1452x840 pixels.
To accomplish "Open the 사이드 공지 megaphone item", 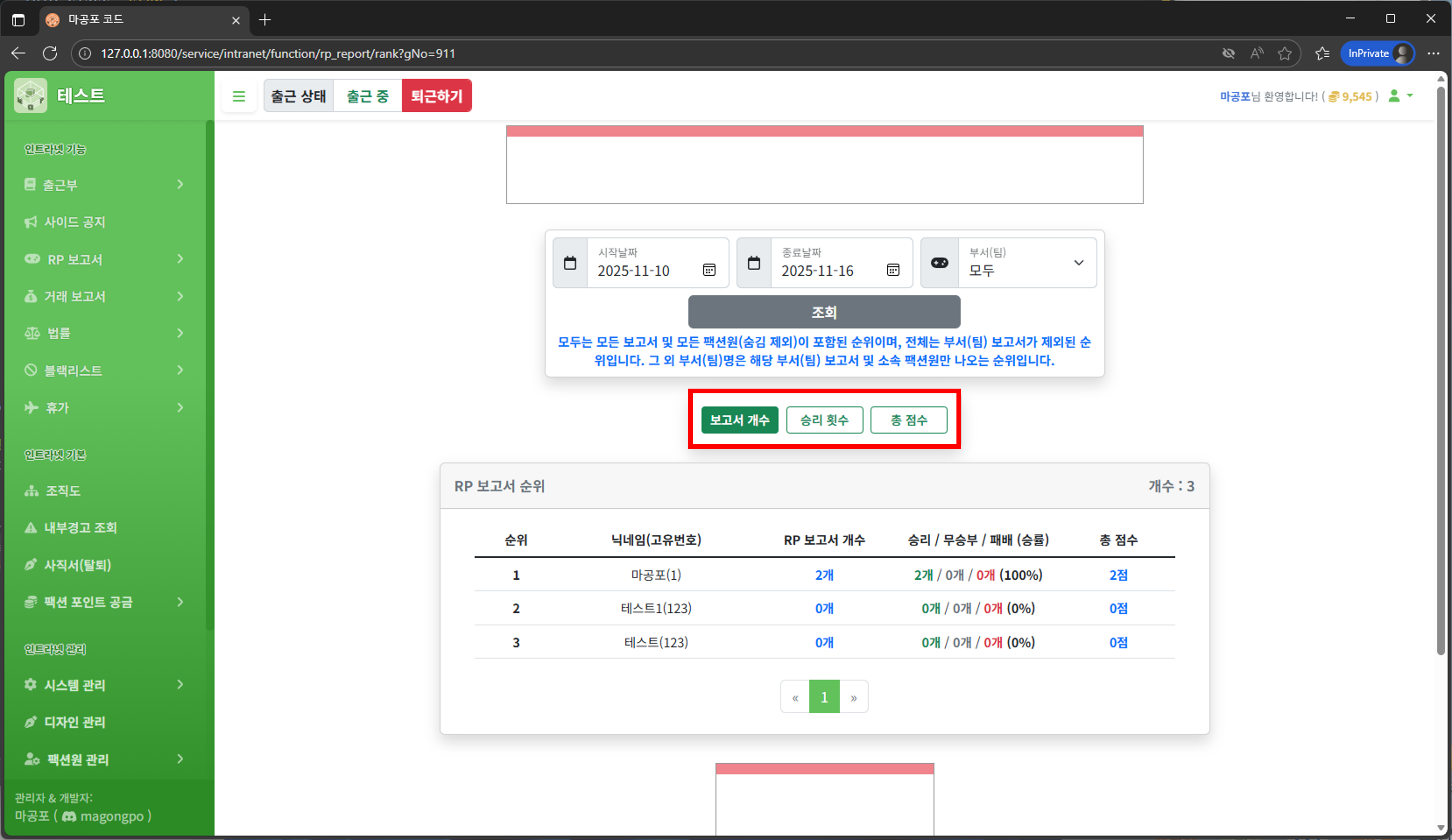I will click(74, 222).
